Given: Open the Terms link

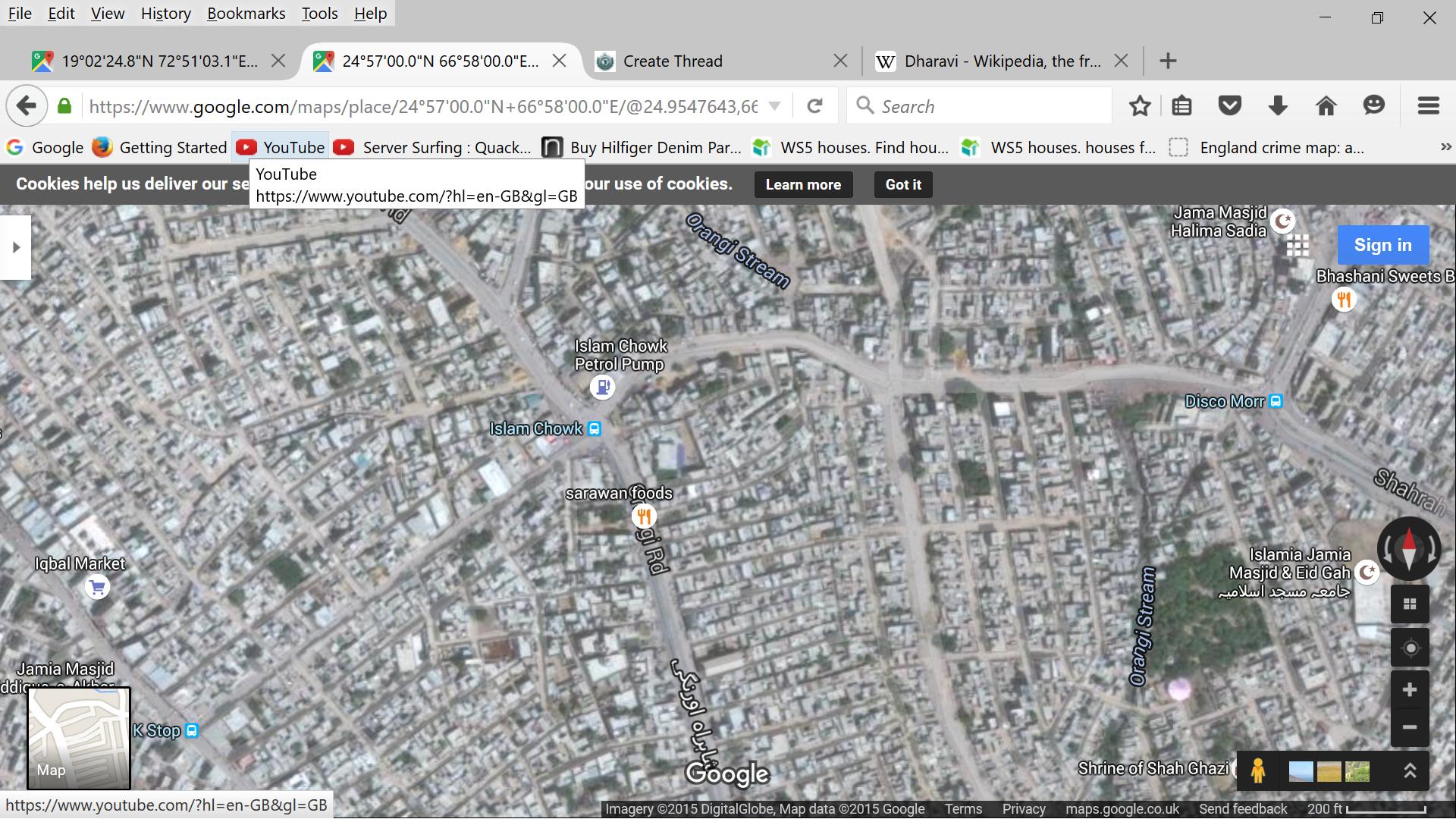Looking at the screenshot, I should 963,809.
